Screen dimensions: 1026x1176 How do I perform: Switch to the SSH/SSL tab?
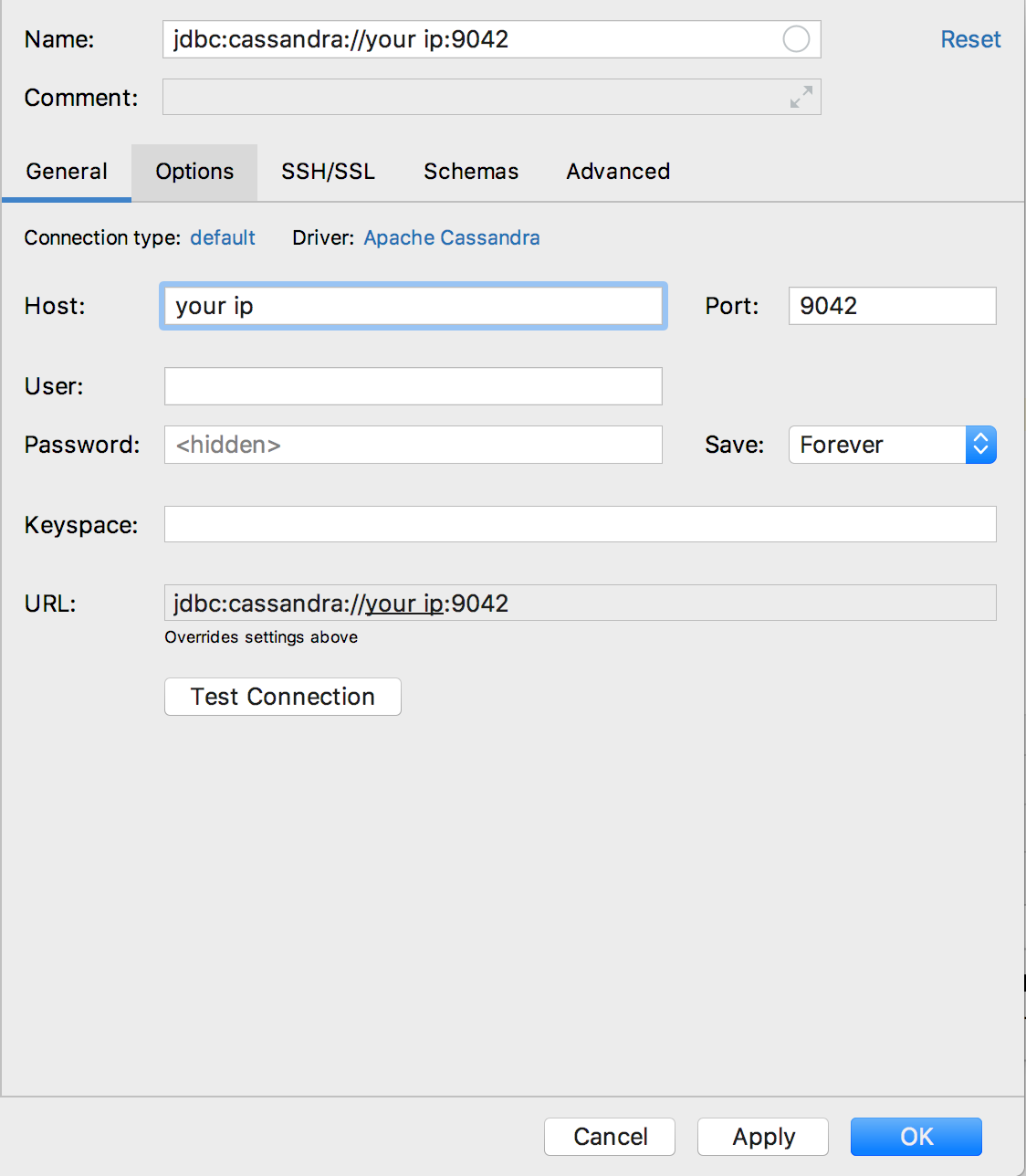coord(328,172)
